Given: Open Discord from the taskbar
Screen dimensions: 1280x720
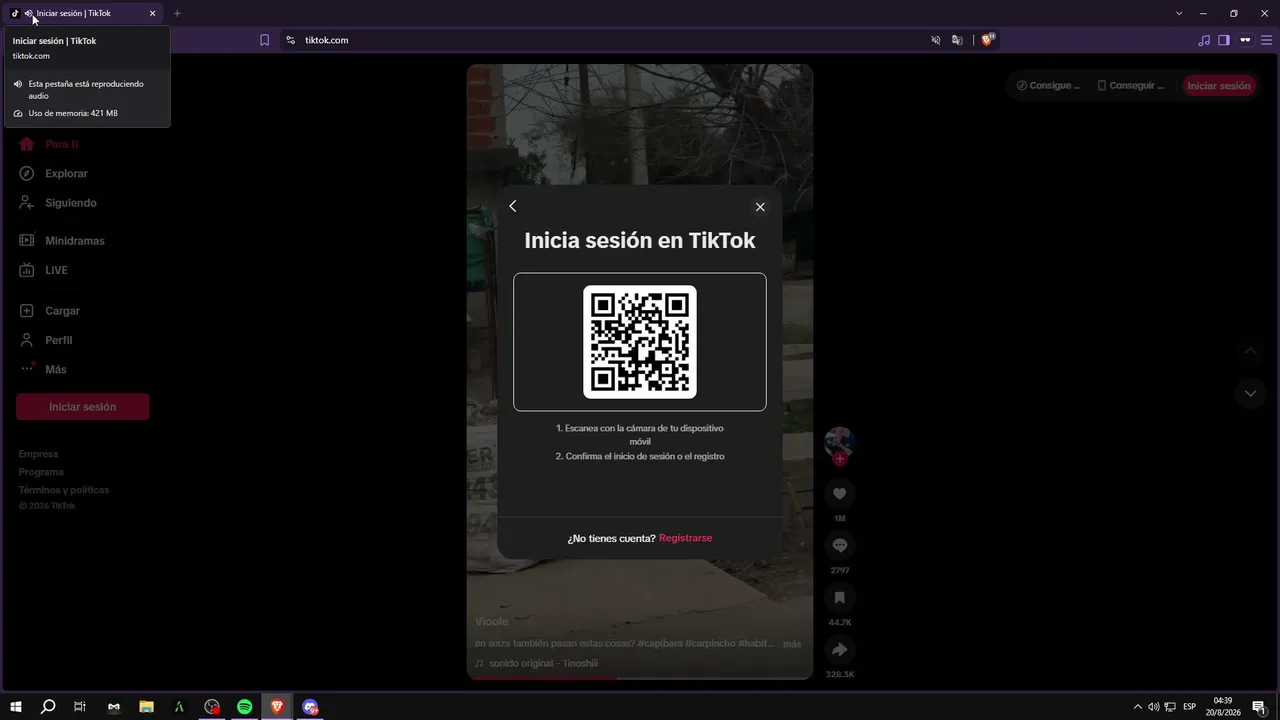Looking at the screenshot, I should point(310,707).
